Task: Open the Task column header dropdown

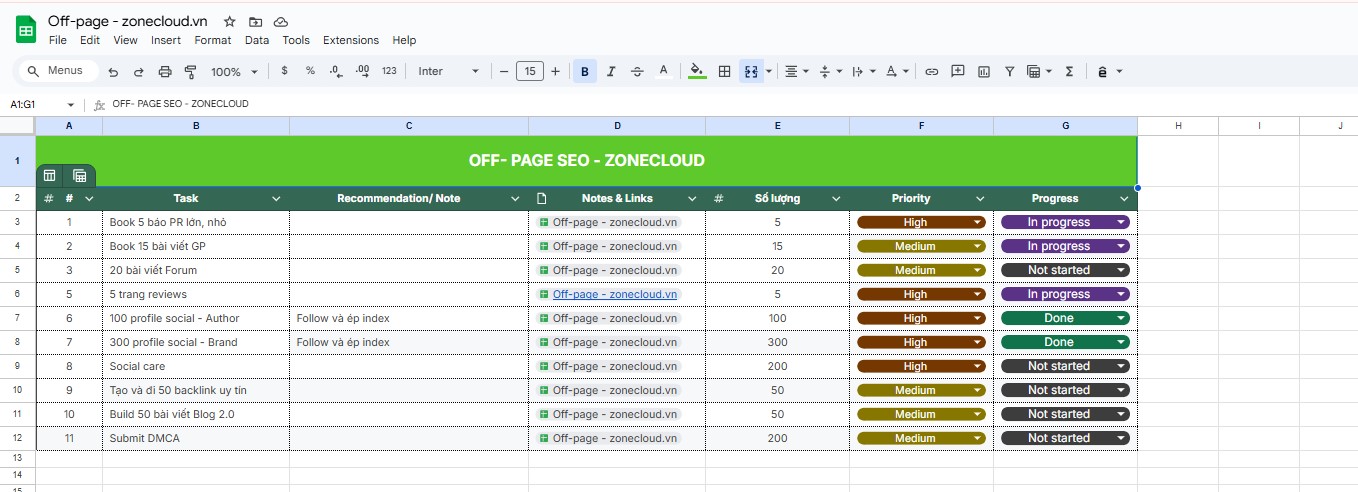Action: click(278, 198)
